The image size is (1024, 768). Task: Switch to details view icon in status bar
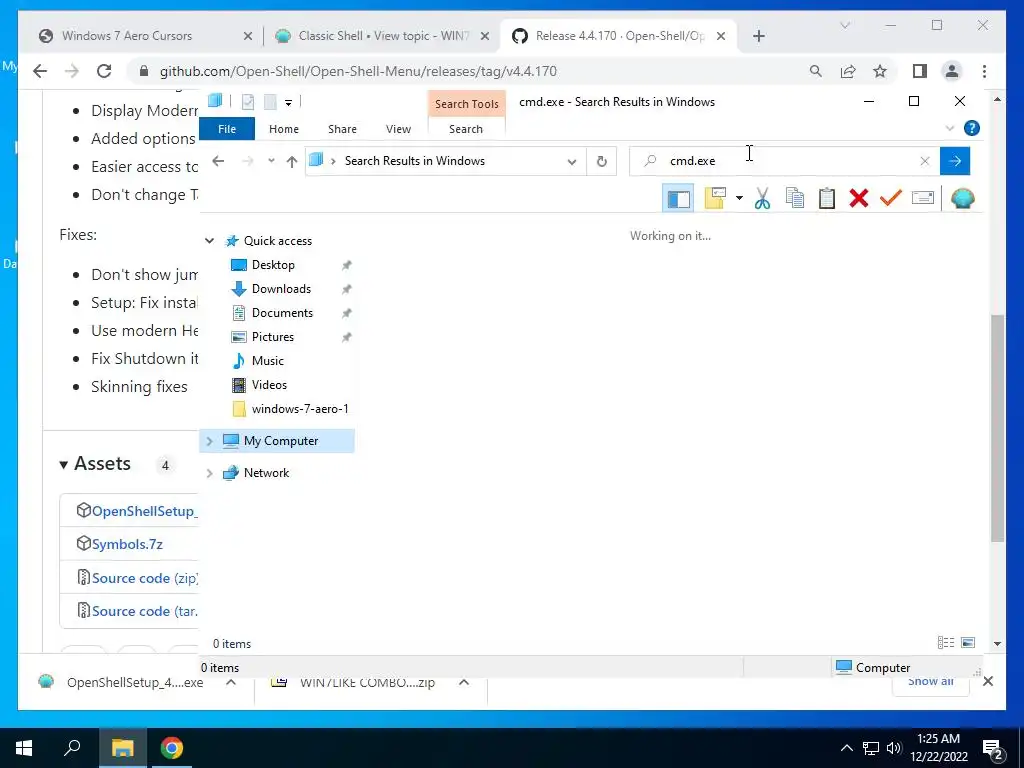945,643
